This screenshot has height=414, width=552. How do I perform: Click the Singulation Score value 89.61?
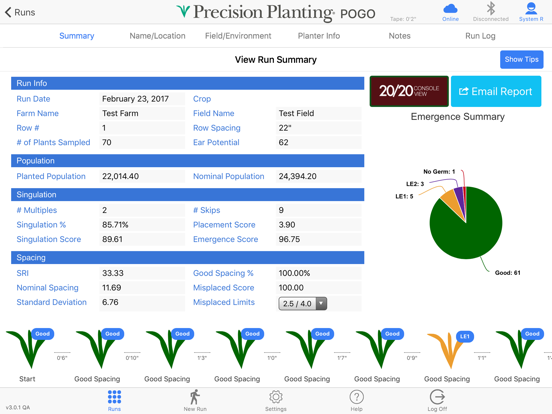(142, 239)
